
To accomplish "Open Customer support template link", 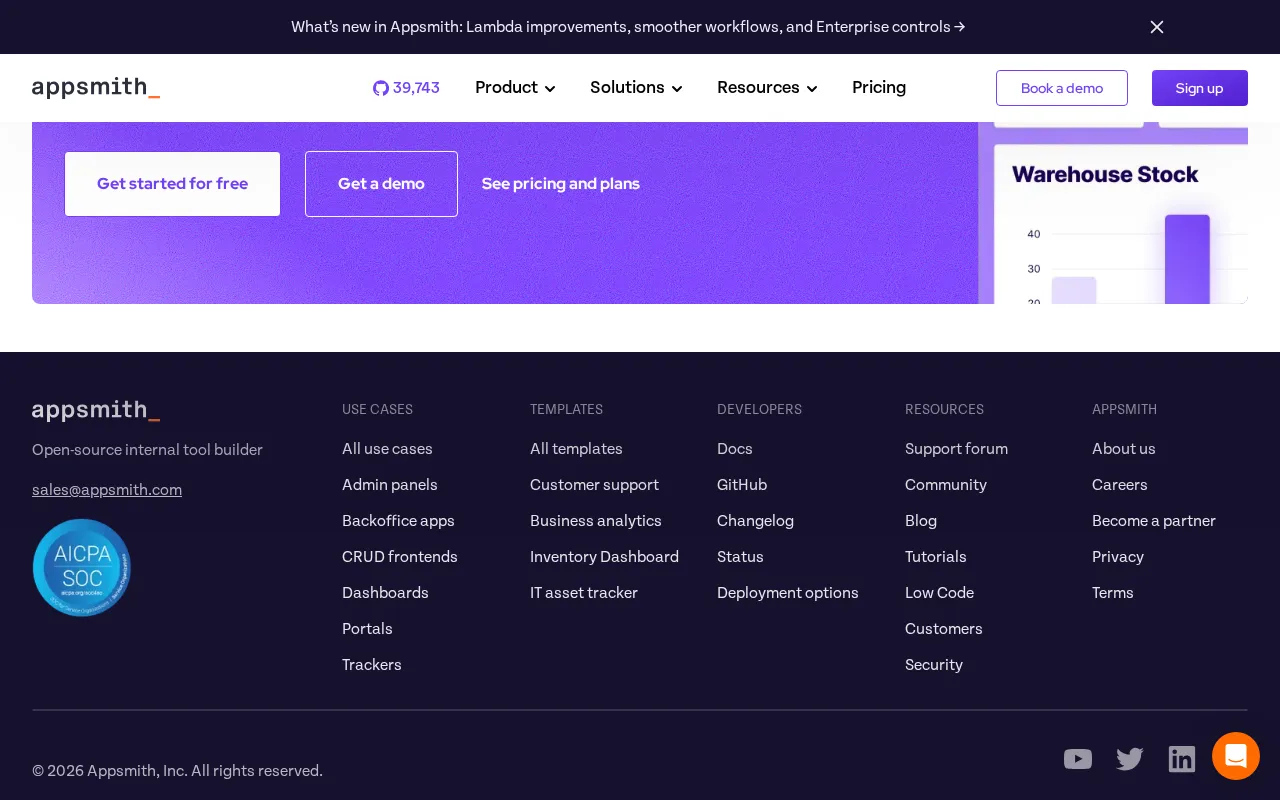I will 594,485.
